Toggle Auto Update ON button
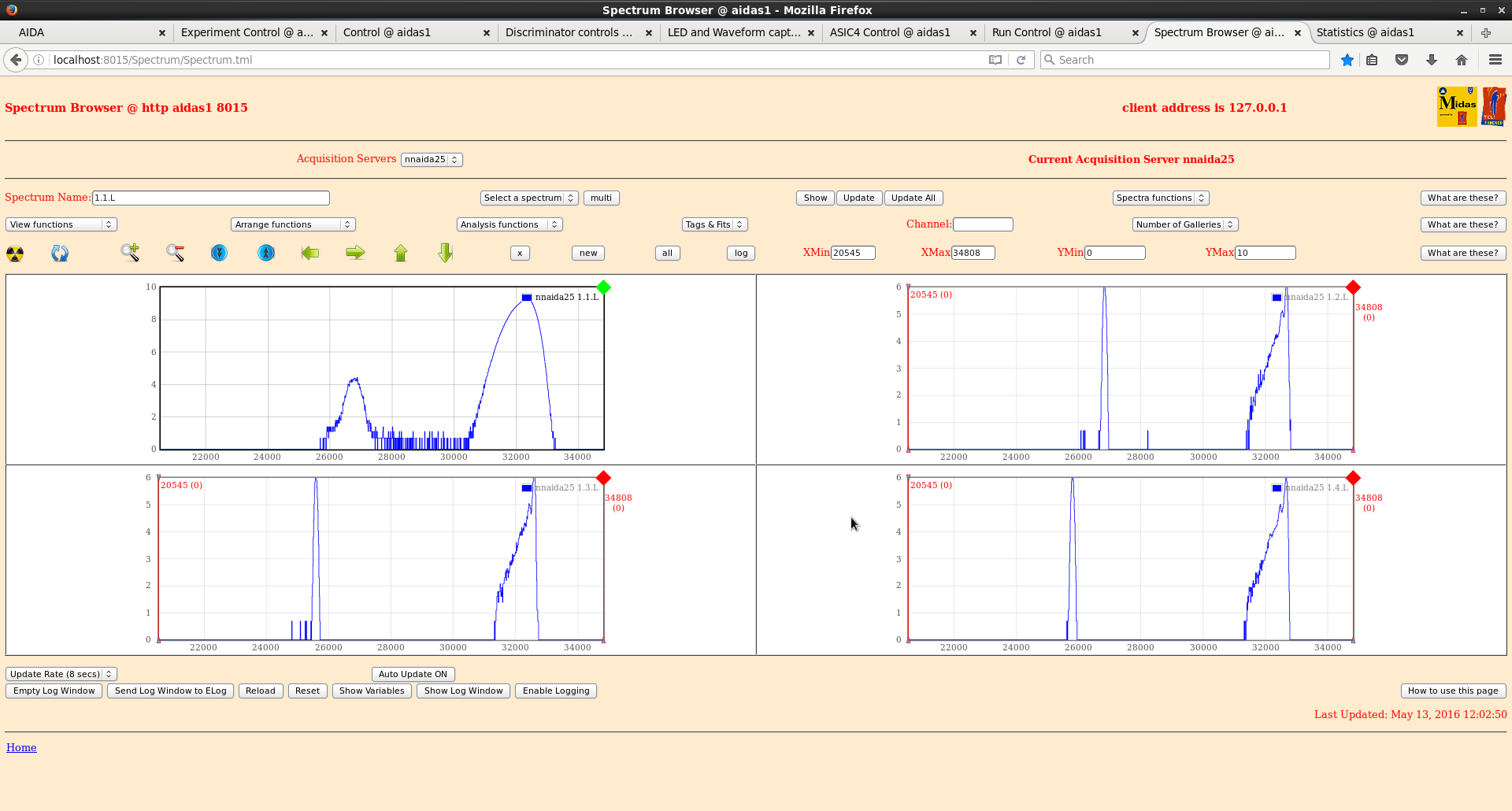 click(x=413, y=674)
